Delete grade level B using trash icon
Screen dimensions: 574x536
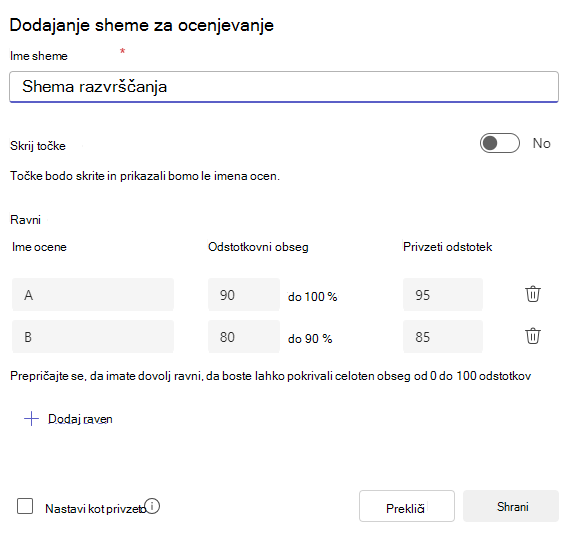pos(533,336)
